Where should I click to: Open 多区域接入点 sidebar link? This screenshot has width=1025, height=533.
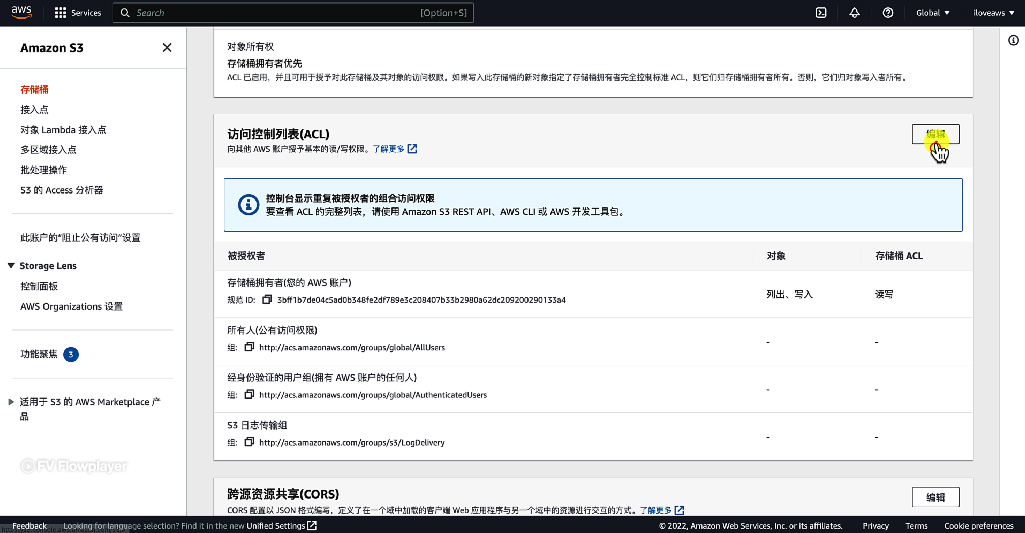(48, 150)
